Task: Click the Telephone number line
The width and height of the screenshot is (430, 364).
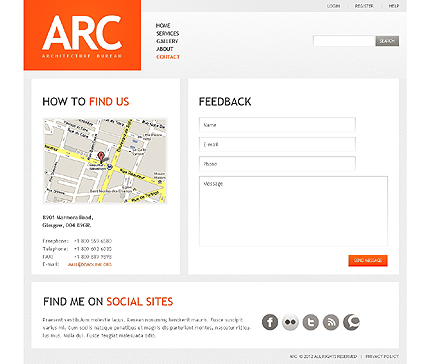Action: pyautogui.click(x=77, y=249)
